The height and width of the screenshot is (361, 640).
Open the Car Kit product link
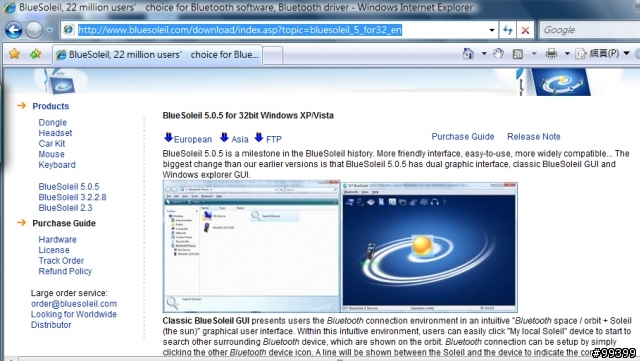coord(52,144)
